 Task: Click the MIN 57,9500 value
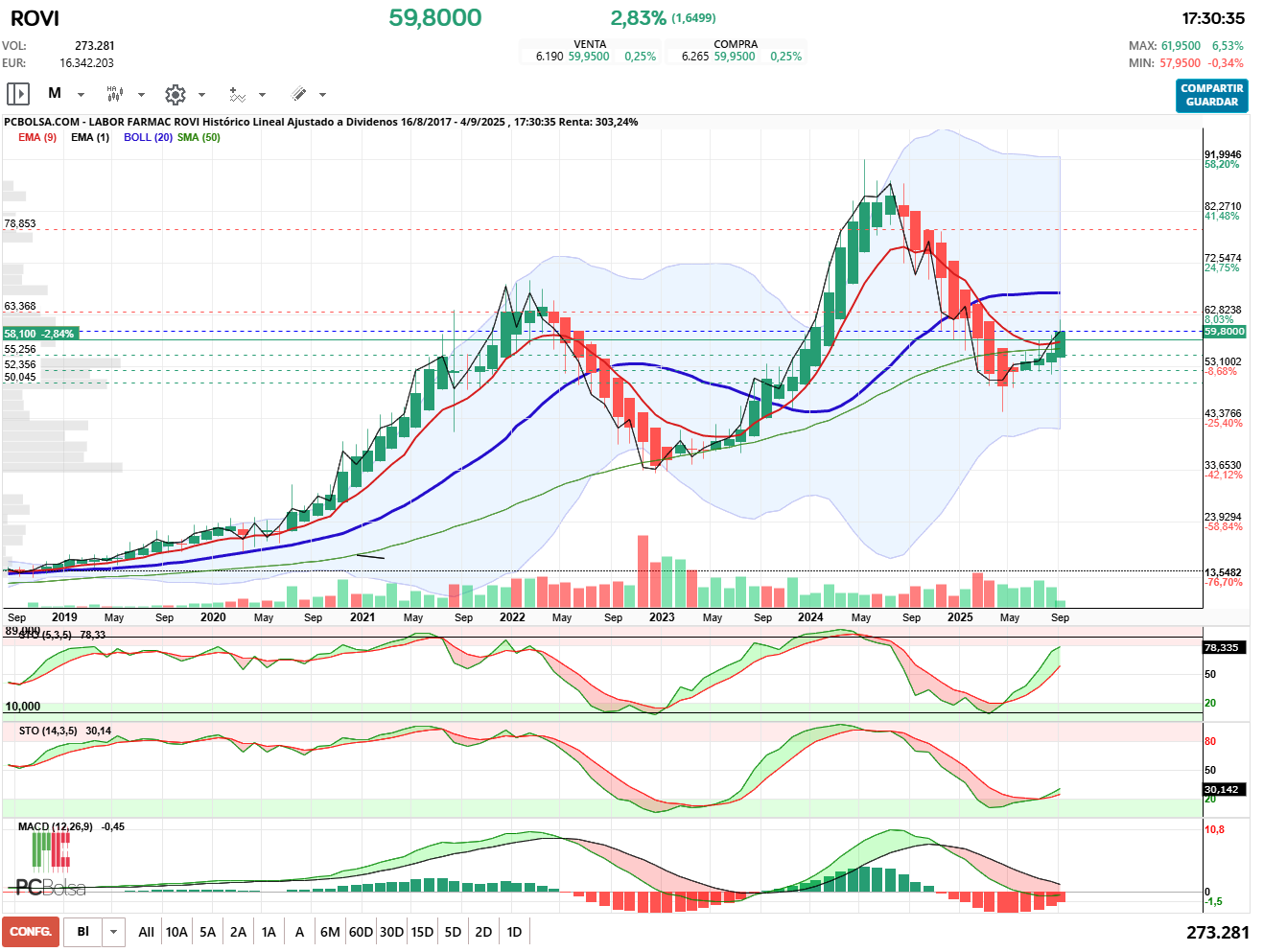[1181, 63]
